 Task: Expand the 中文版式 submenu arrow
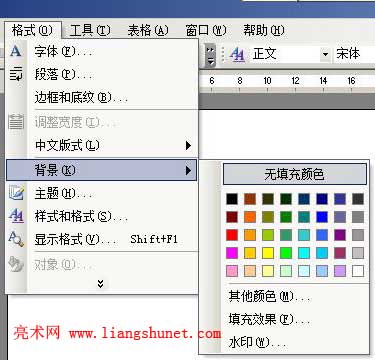(x=188, y=145)
